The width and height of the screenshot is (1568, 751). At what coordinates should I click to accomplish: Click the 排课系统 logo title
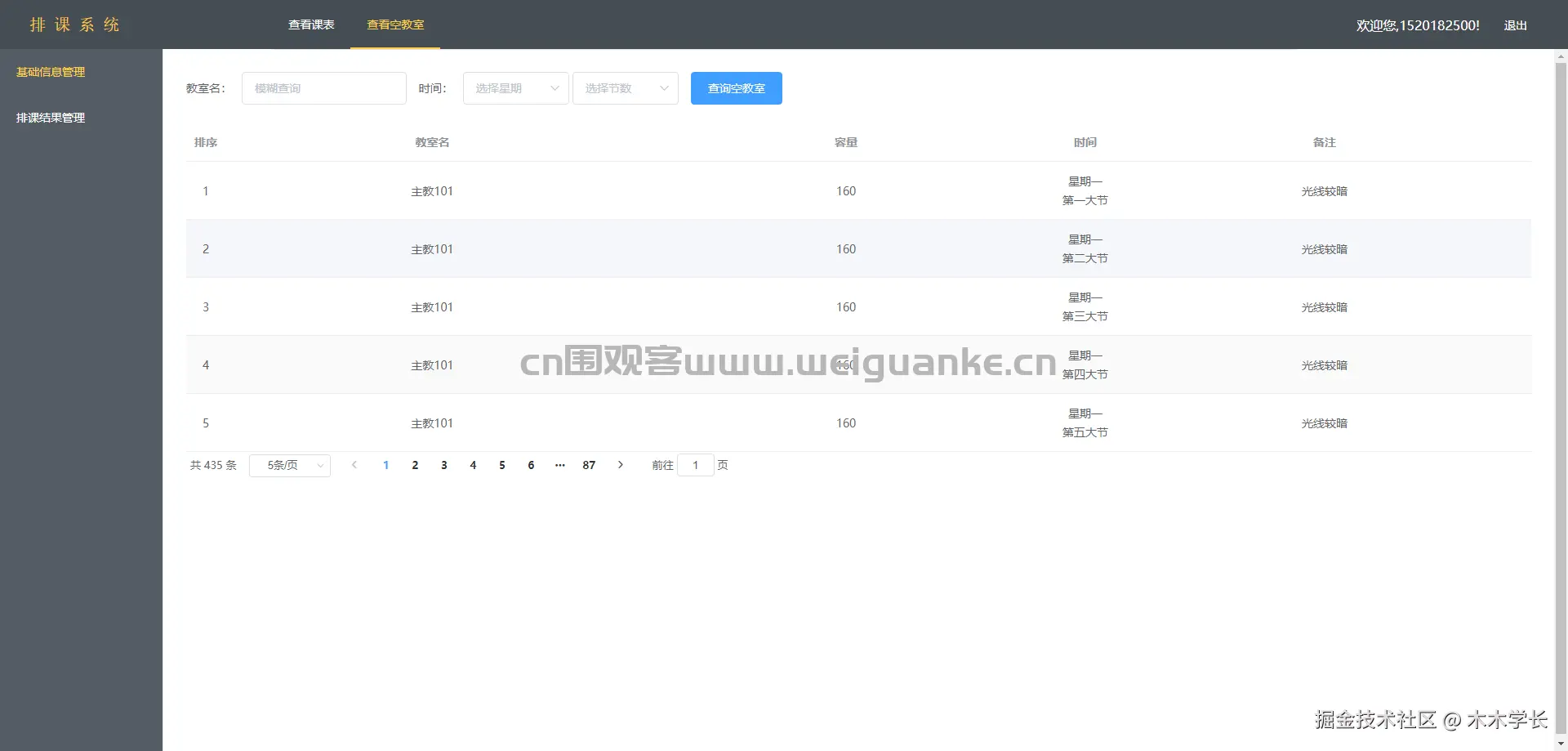pos(75,25)
